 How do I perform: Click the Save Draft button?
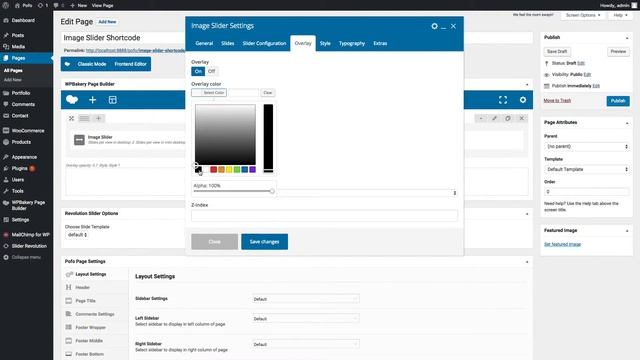(x=557, y=51)
